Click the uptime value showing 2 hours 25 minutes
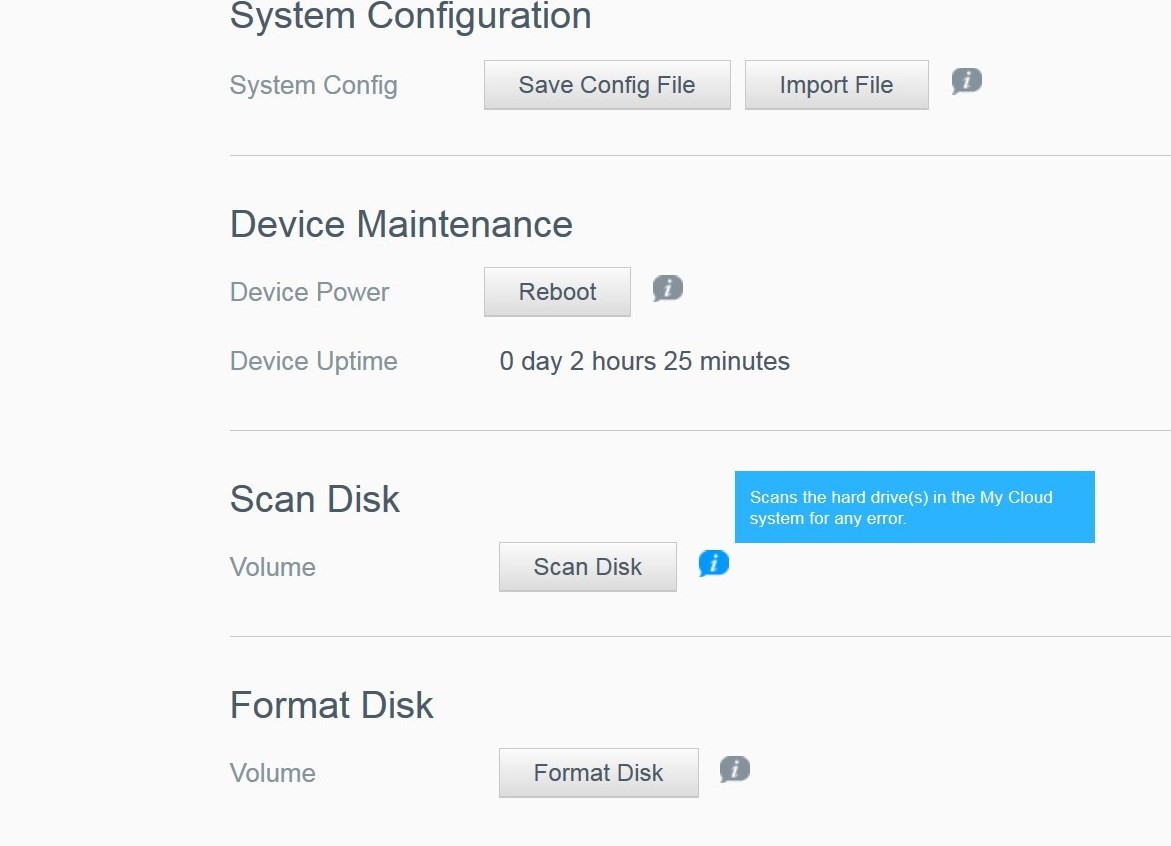This screenshot has width=1171, height=846. click(644, 361)
